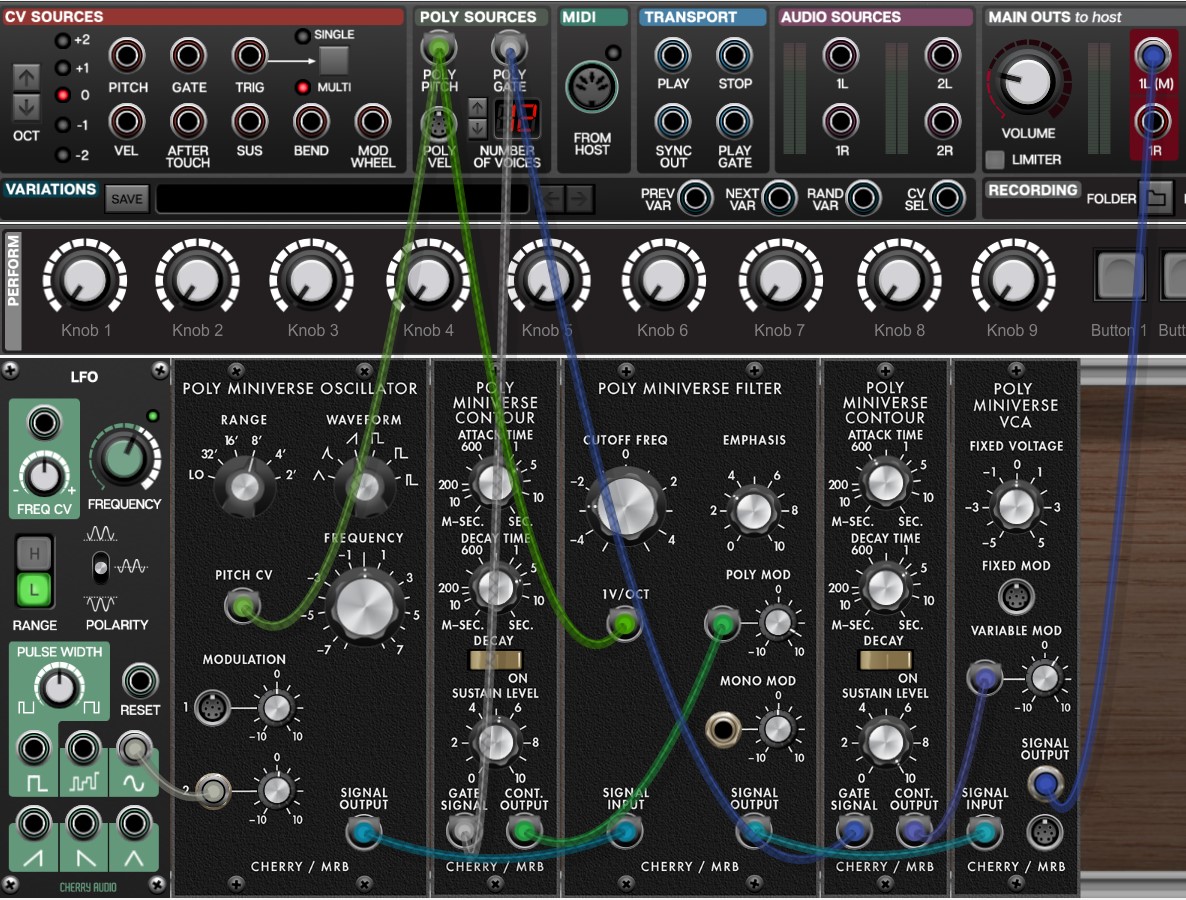Click the MOD WHEEL jack
Viewport: 1186px width, 900px height.
372,121
